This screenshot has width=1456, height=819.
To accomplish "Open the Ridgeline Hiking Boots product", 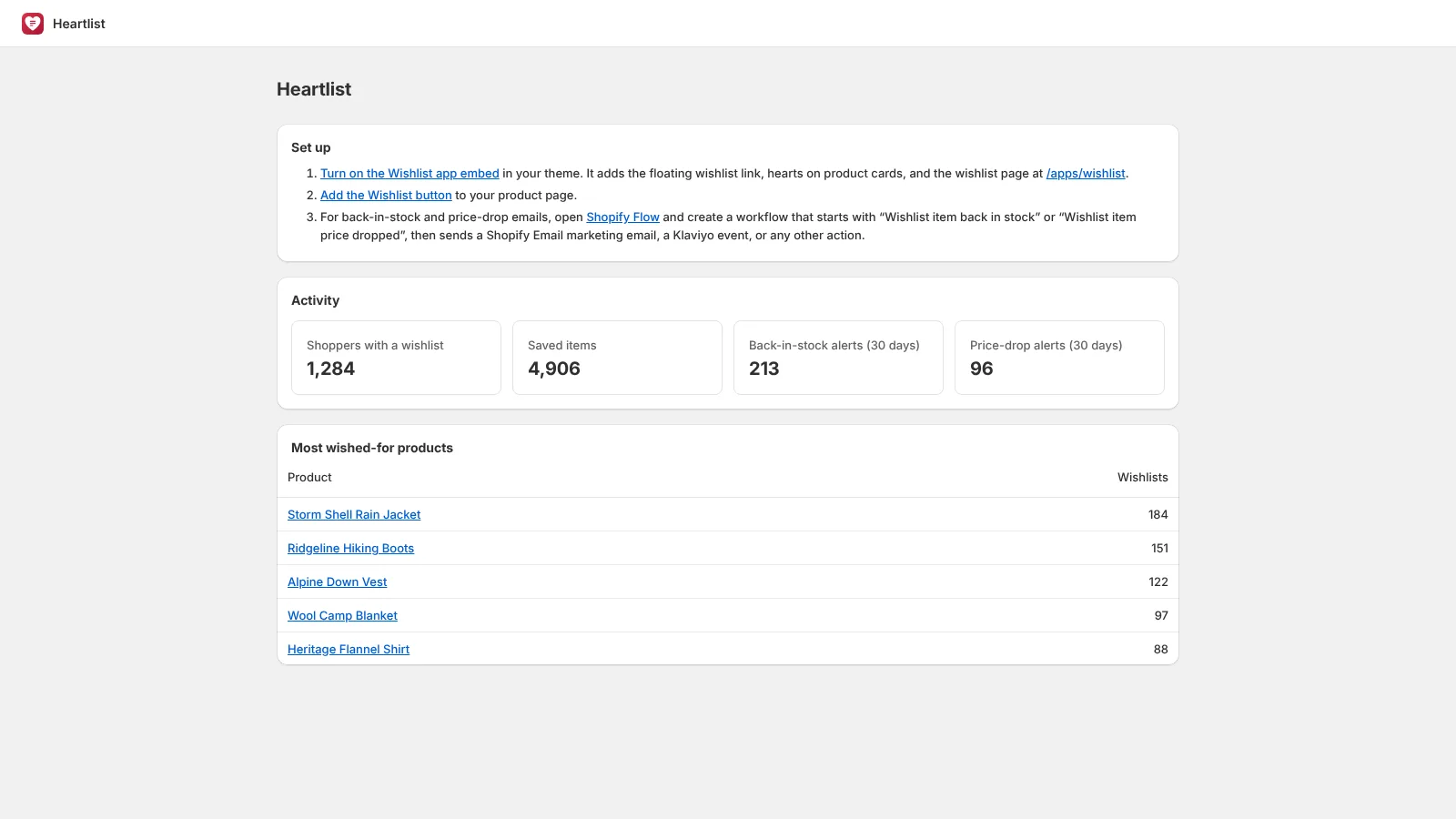I will pos(350,549).
